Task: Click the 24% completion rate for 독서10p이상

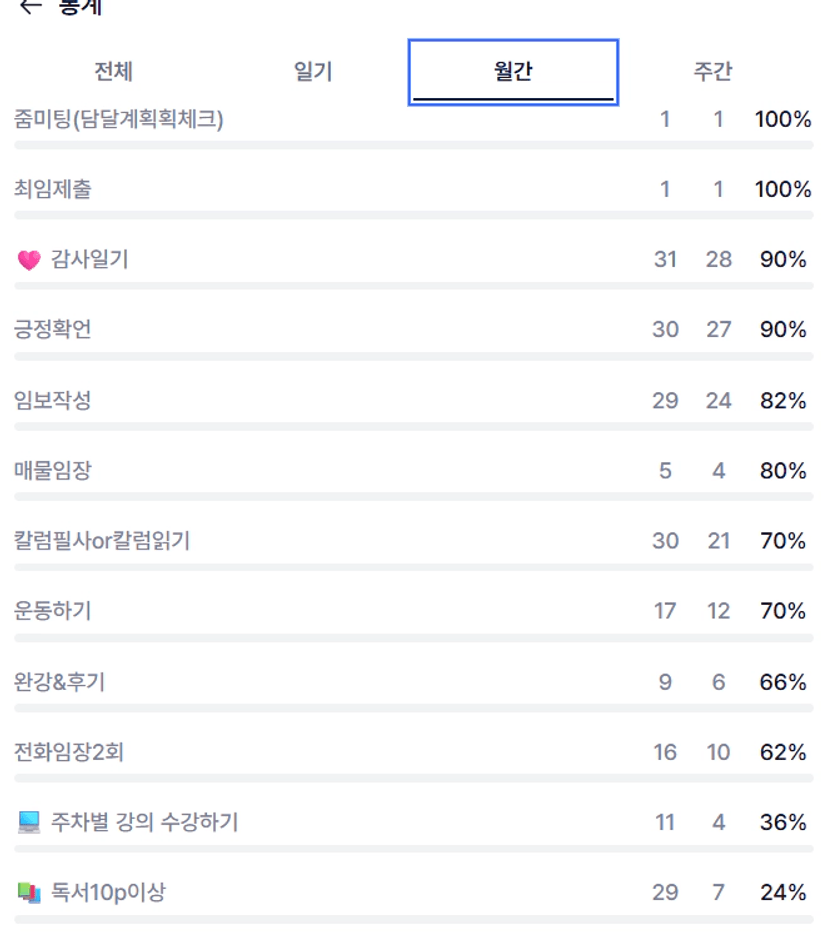Action: pos(782,893)
